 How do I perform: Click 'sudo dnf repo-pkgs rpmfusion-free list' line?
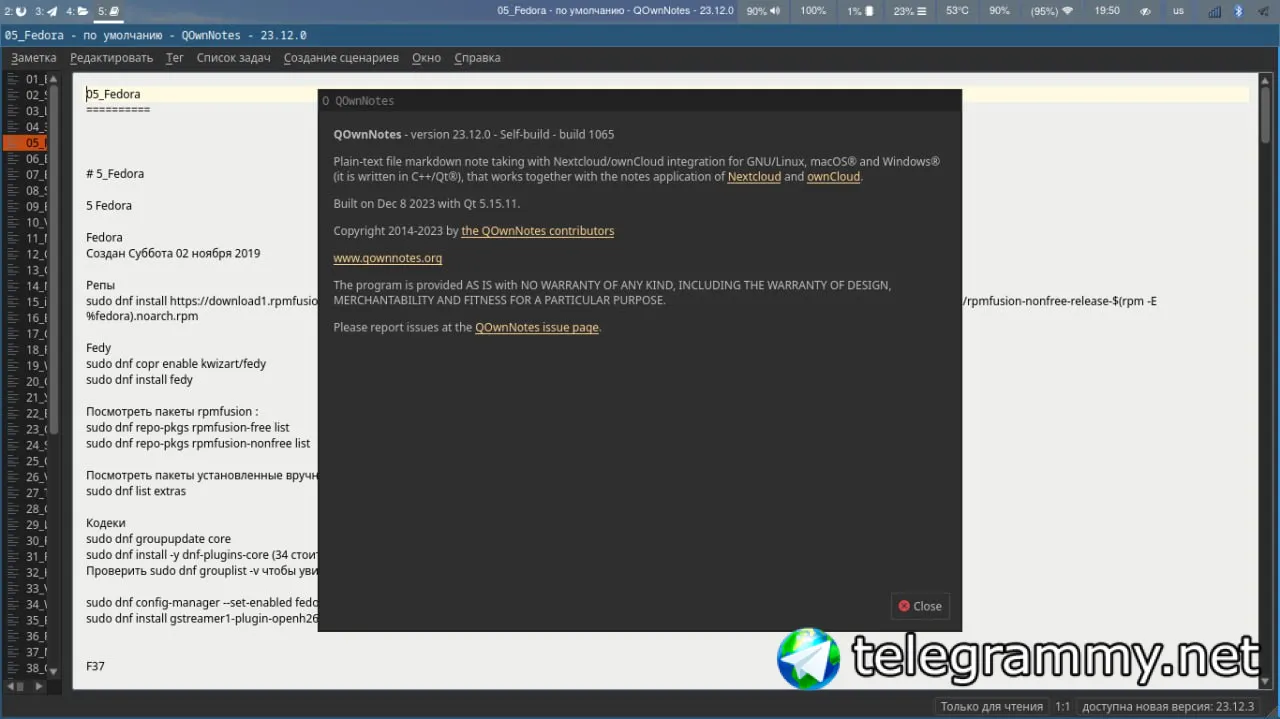(x=187, y=428)
